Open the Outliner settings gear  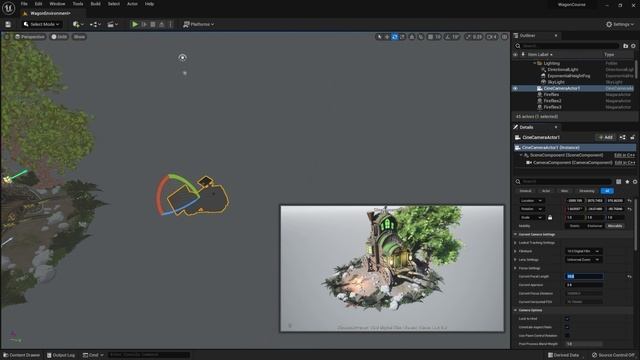[x=633, y=46]
